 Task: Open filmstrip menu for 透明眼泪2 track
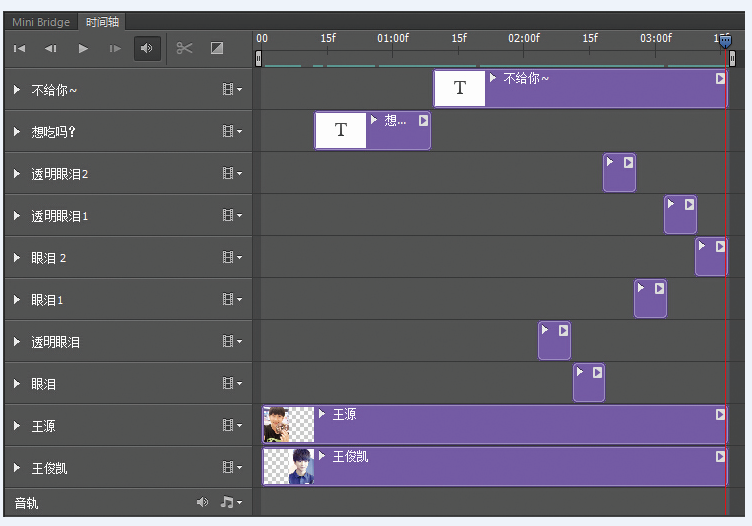231,174
